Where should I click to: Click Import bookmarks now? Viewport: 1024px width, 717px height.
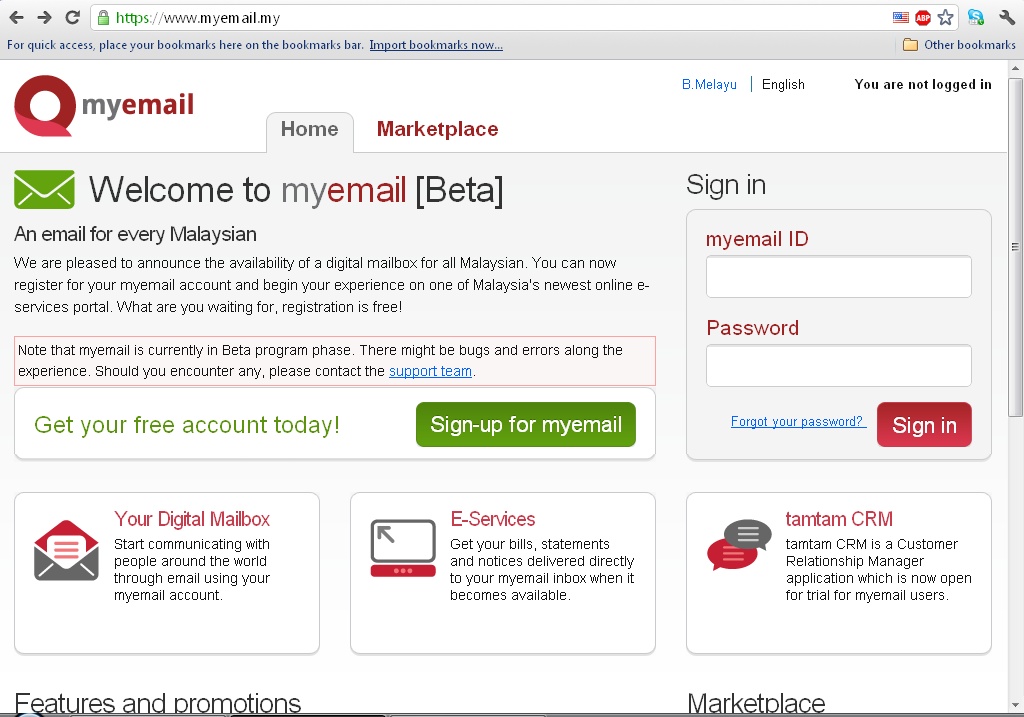click(x=436, y=44)
